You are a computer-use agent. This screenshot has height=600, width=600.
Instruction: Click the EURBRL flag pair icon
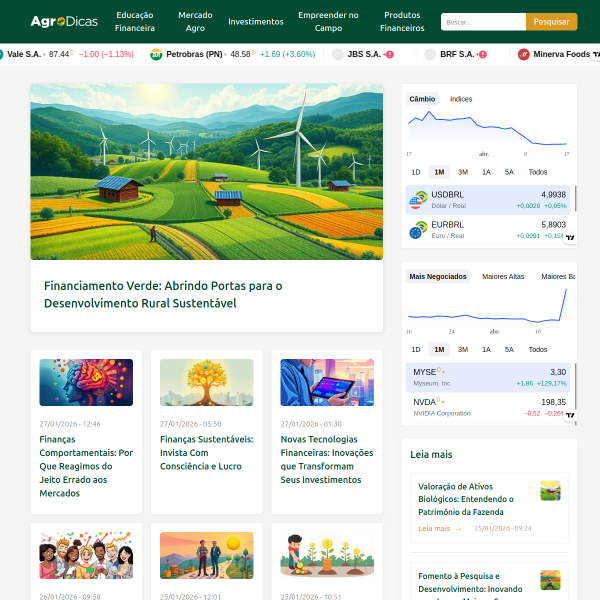tap(418, 230)
